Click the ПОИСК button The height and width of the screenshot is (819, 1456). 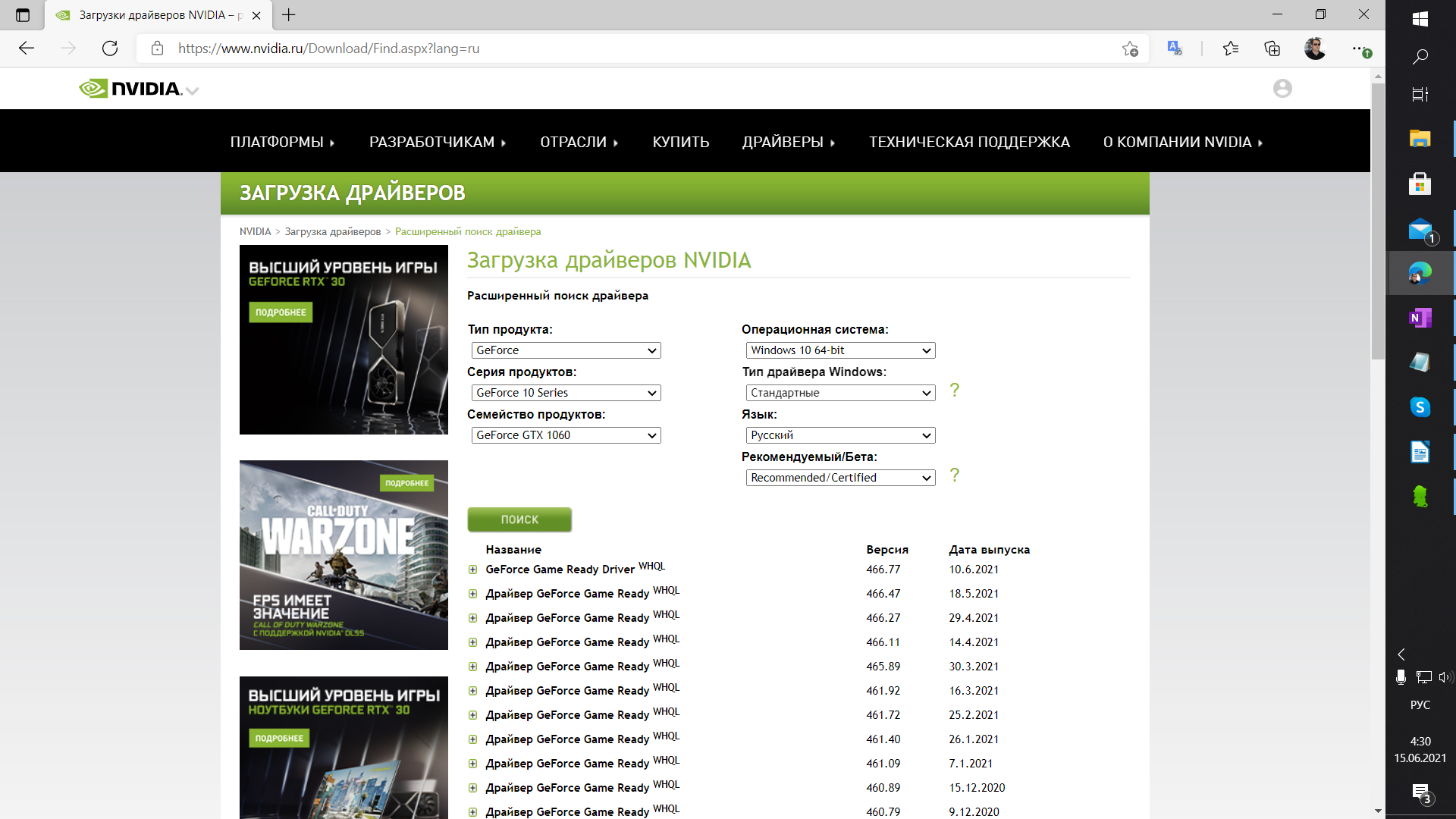coord(519,519)
